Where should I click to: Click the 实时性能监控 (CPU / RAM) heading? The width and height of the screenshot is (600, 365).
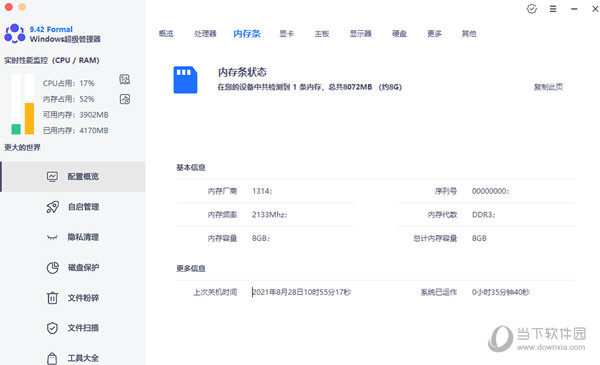52,60
